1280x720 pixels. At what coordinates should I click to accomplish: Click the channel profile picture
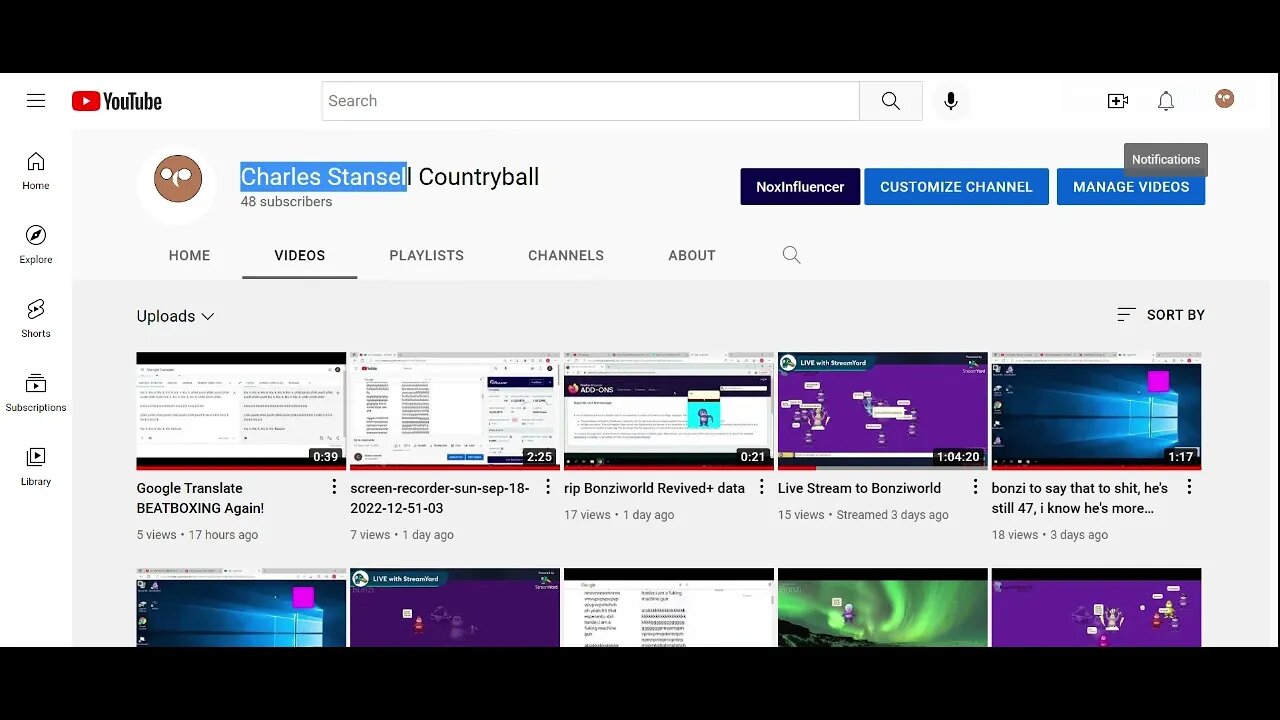178,181
